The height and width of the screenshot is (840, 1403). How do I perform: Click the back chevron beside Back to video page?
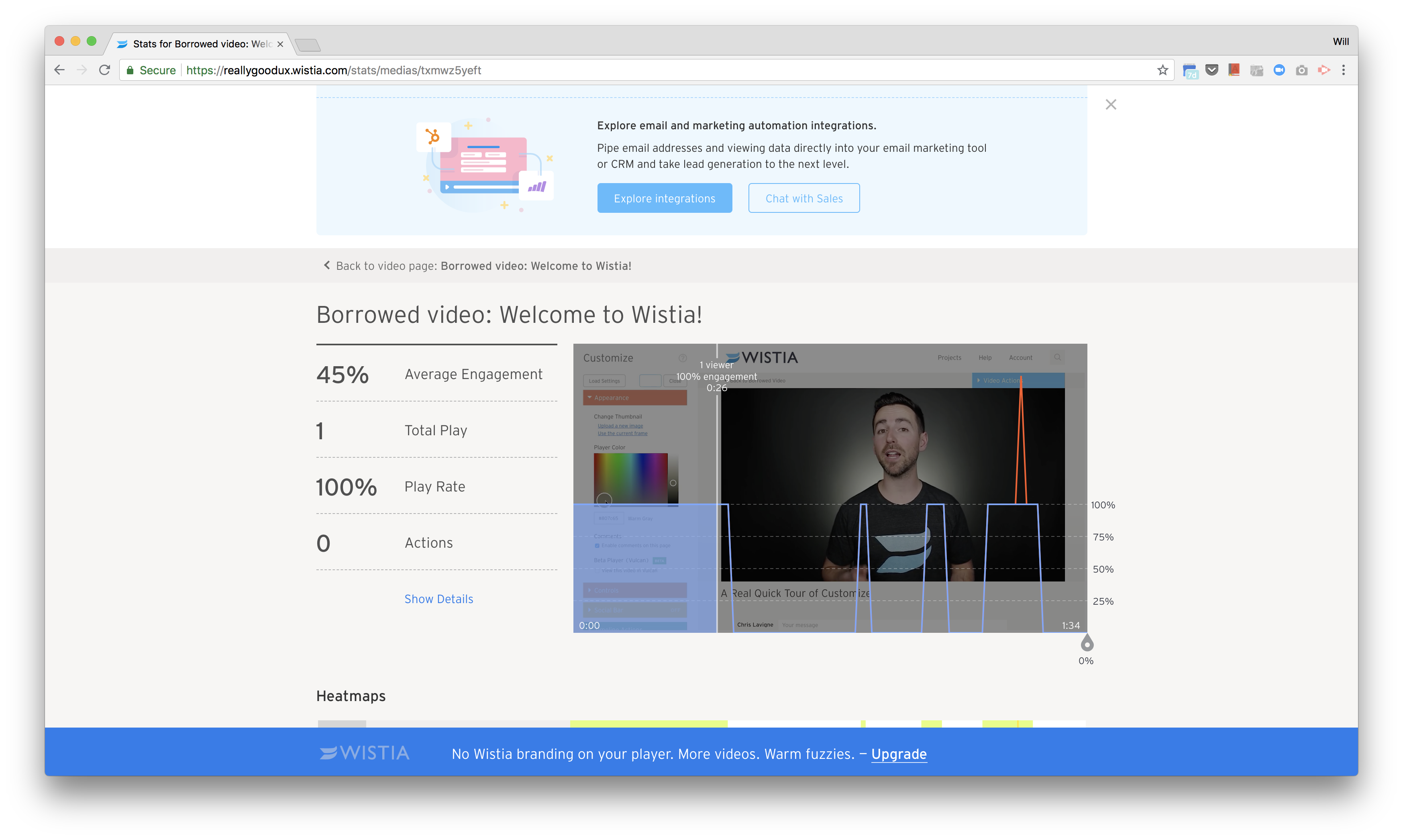tap(326, 265)
